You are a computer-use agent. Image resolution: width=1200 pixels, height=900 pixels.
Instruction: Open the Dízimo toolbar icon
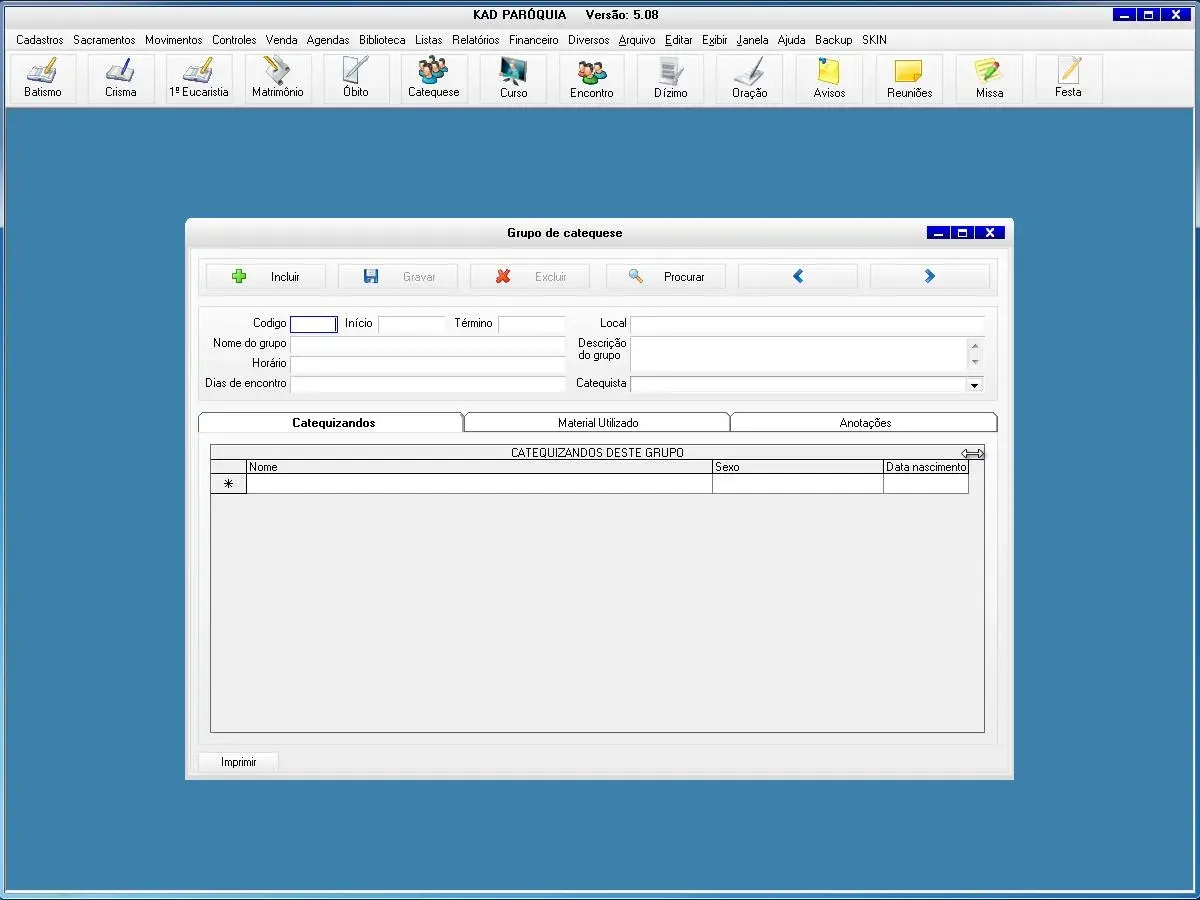671,79
